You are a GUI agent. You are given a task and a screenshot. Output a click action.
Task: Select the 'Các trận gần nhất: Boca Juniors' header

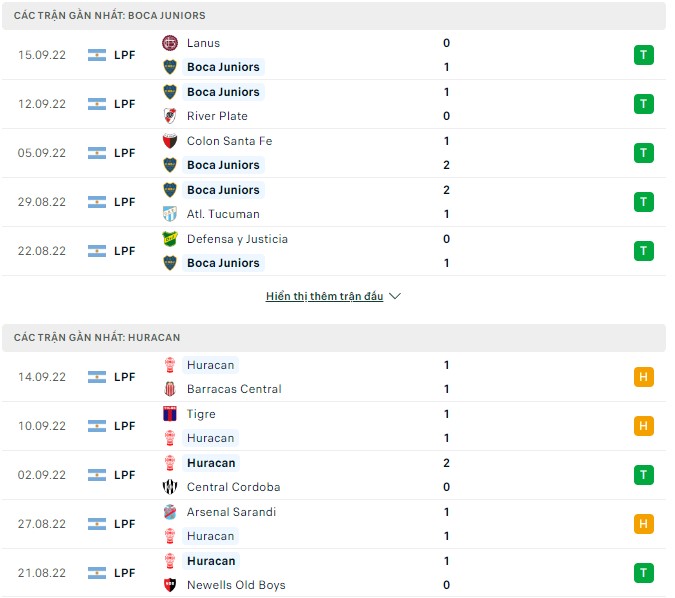tap(110, 16)
